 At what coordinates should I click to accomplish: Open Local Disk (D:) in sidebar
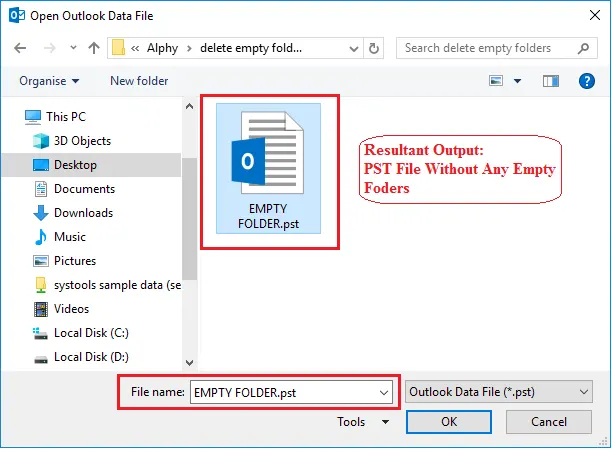coord(91,357)
